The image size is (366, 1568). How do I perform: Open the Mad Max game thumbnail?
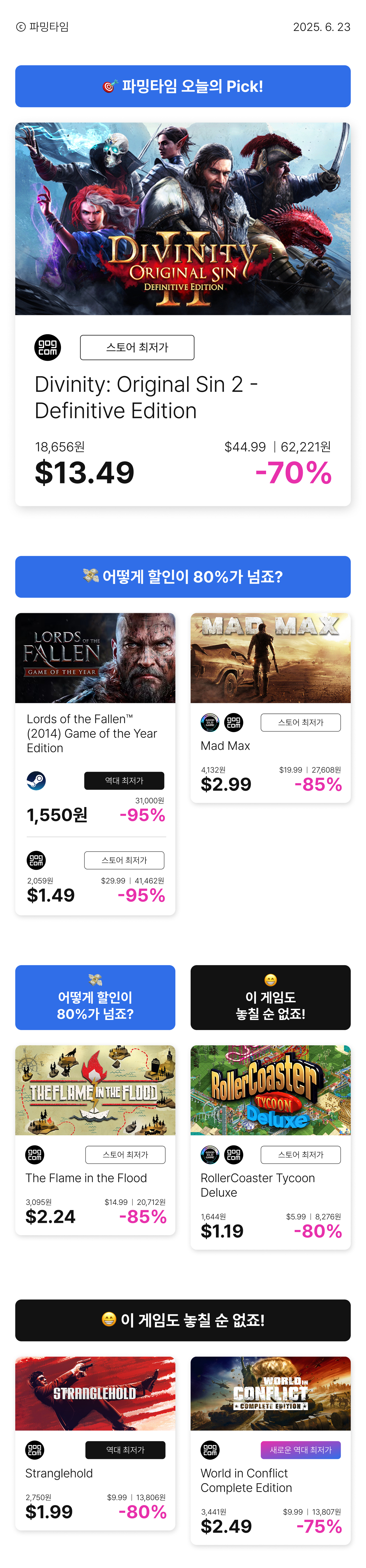click(x=270, y=658)
